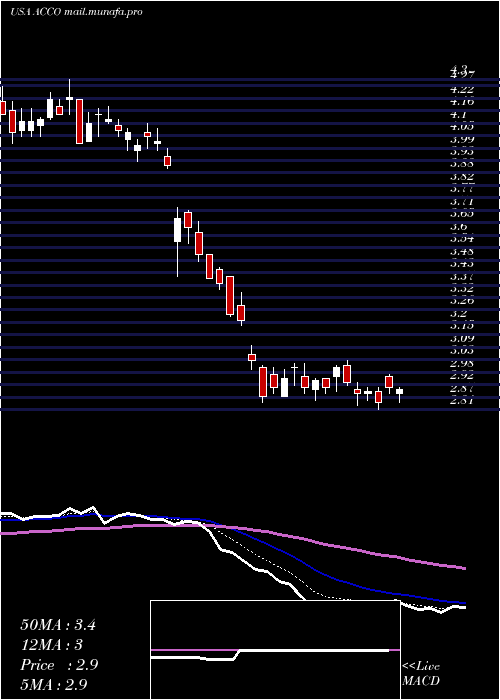Viewport: 500px width, 700px height.
Task: Select the 3.99 price axis label
Action: coord(462,139)
